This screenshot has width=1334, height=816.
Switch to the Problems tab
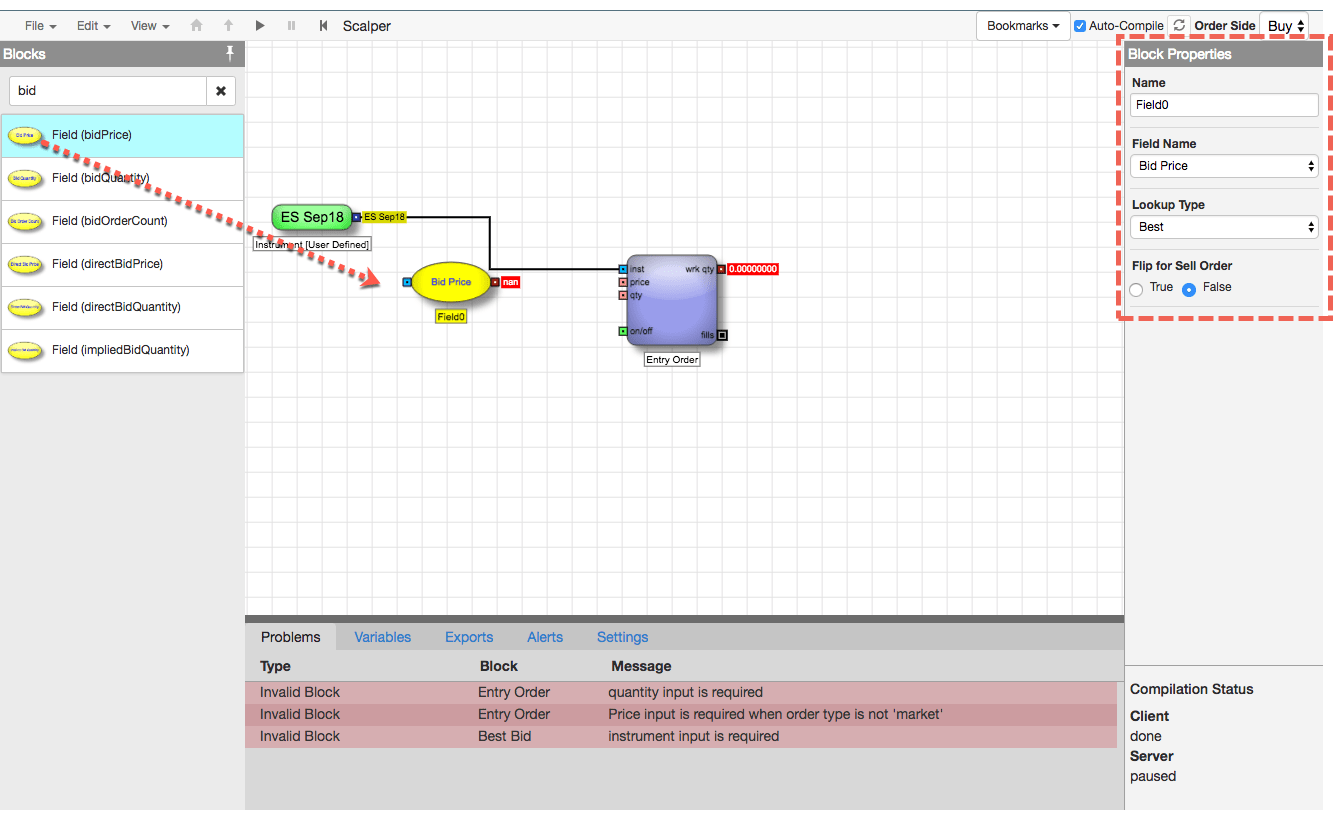click(291, 637)
